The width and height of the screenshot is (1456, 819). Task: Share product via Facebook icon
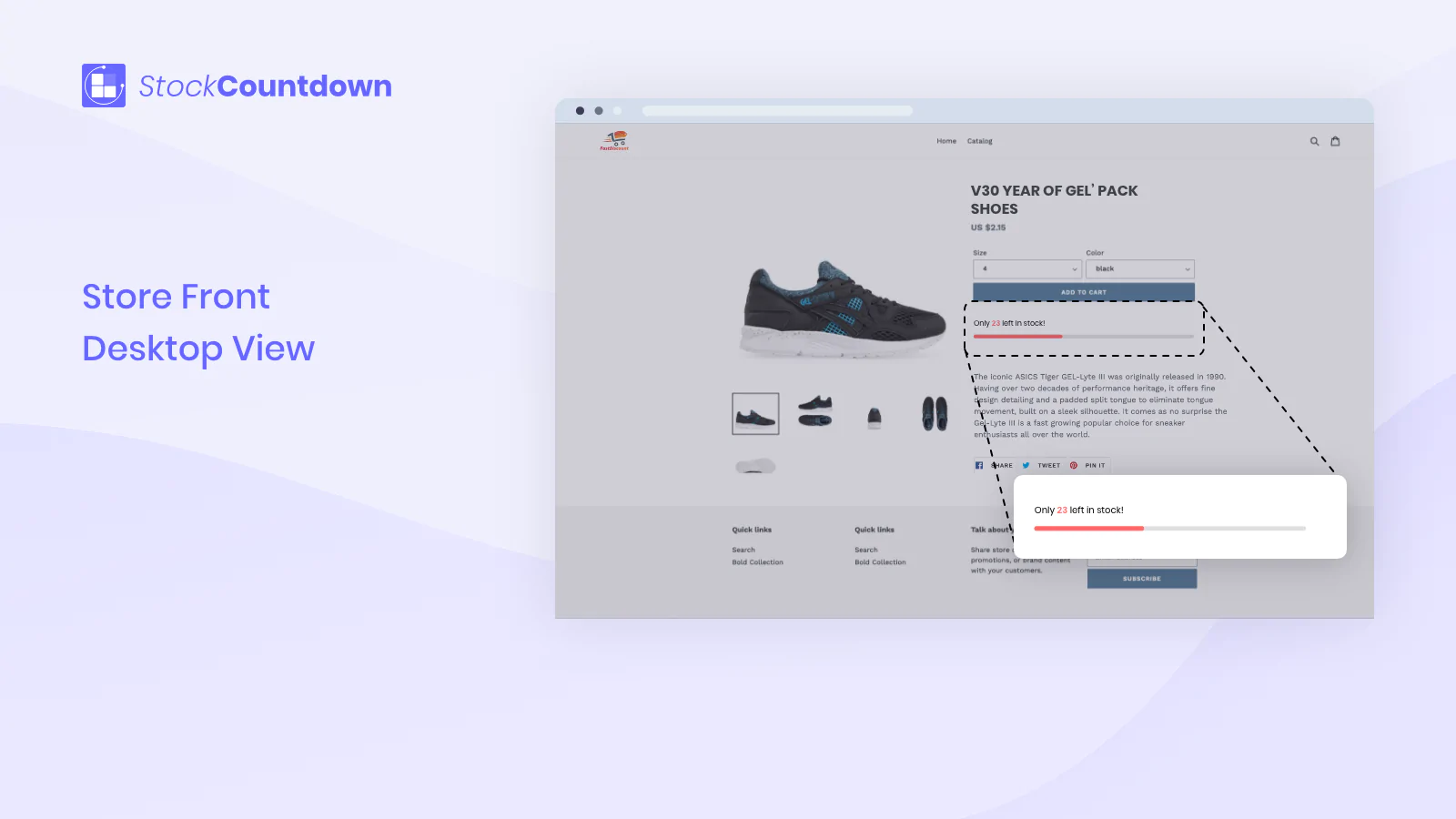coord(979,465)
